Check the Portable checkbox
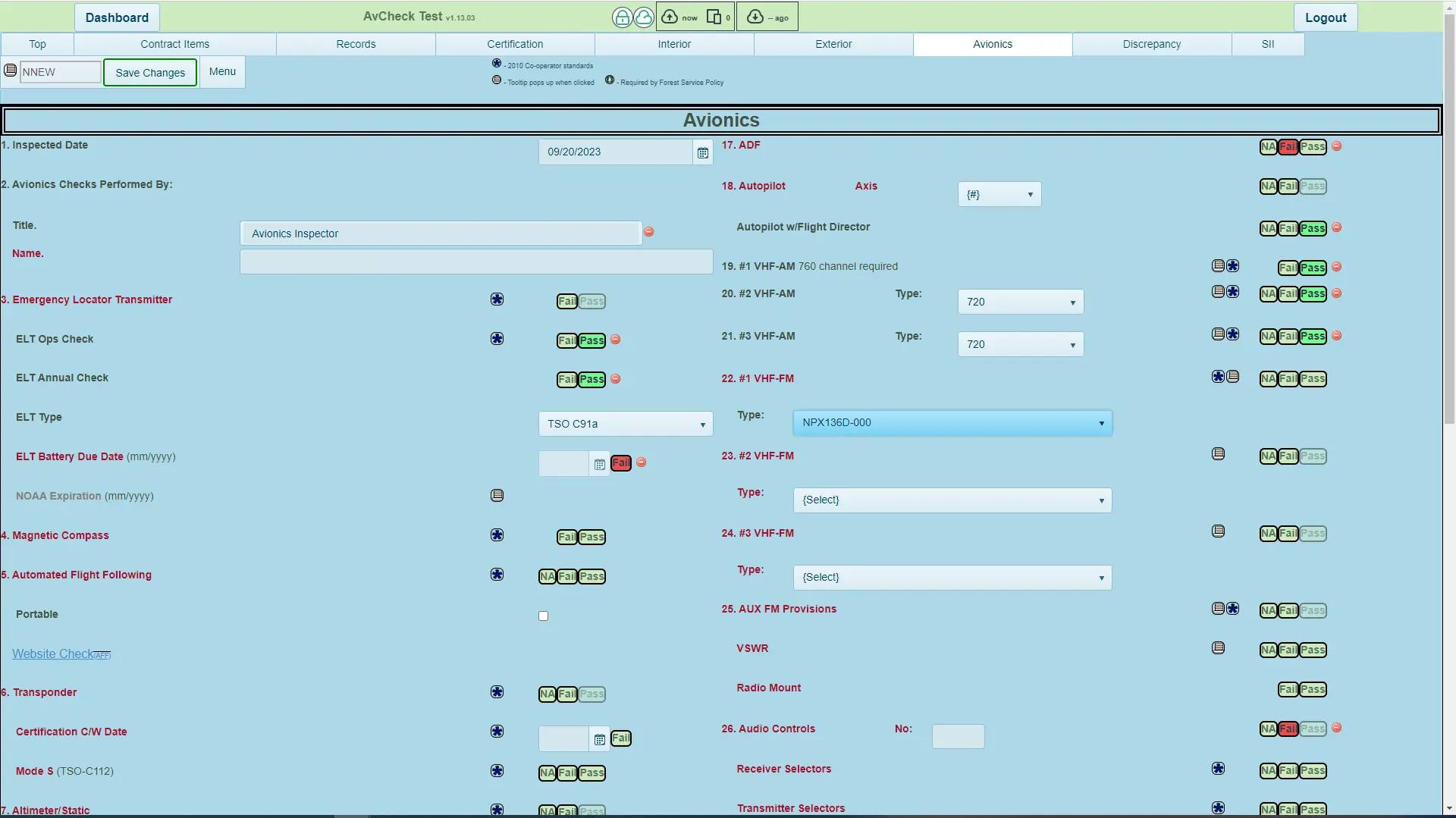 542,616
